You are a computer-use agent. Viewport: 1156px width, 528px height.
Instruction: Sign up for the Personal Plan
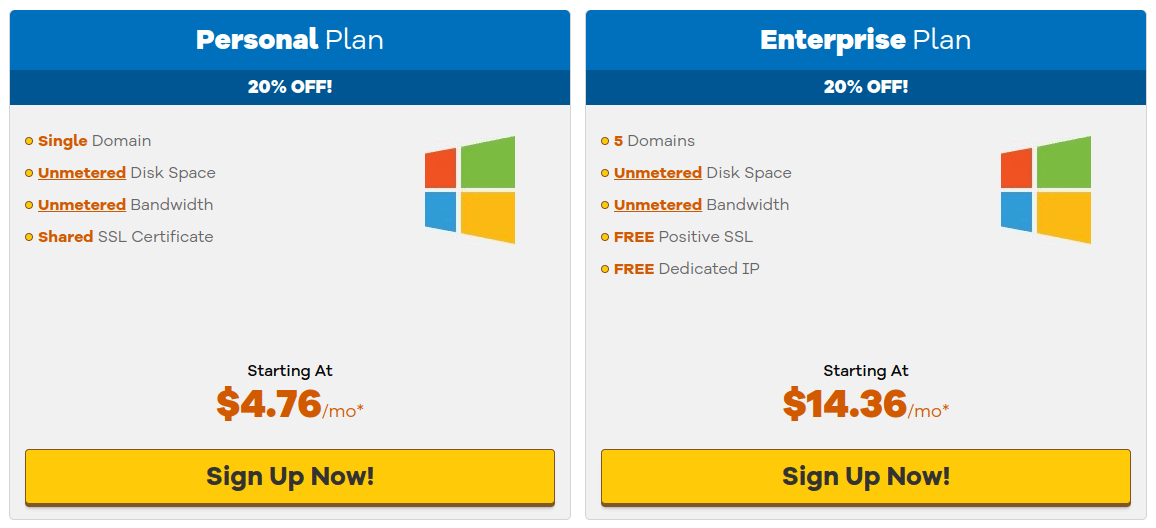point(290,476)
